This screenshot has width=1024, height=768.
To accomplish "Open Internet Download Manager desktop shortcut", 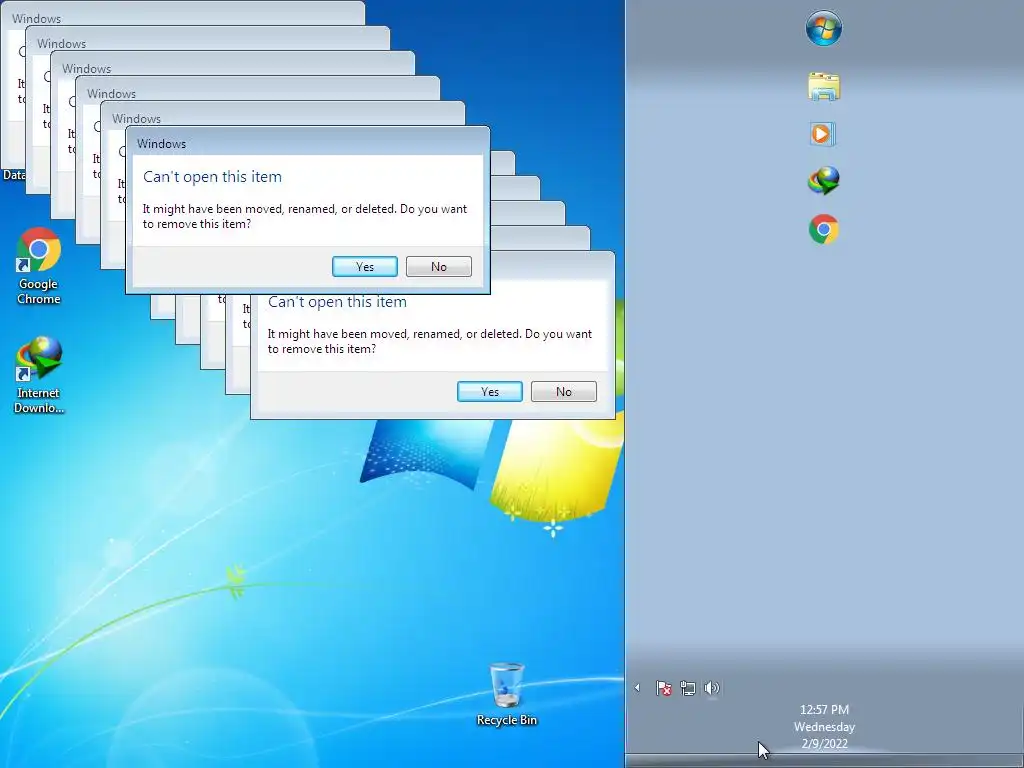I will click(39, 375).
